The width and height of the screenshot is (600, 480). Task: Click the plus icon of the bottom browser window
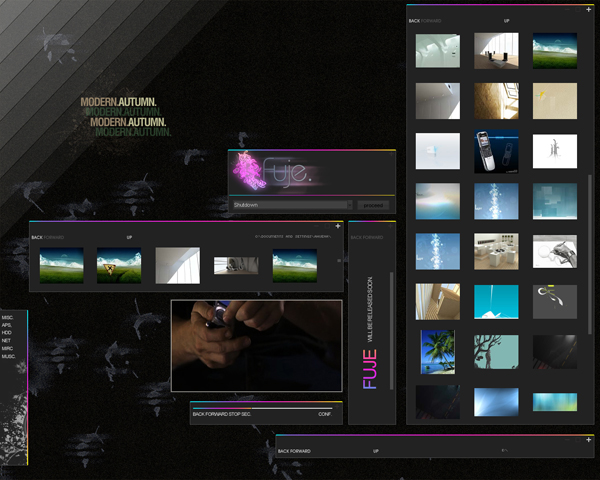589,440
